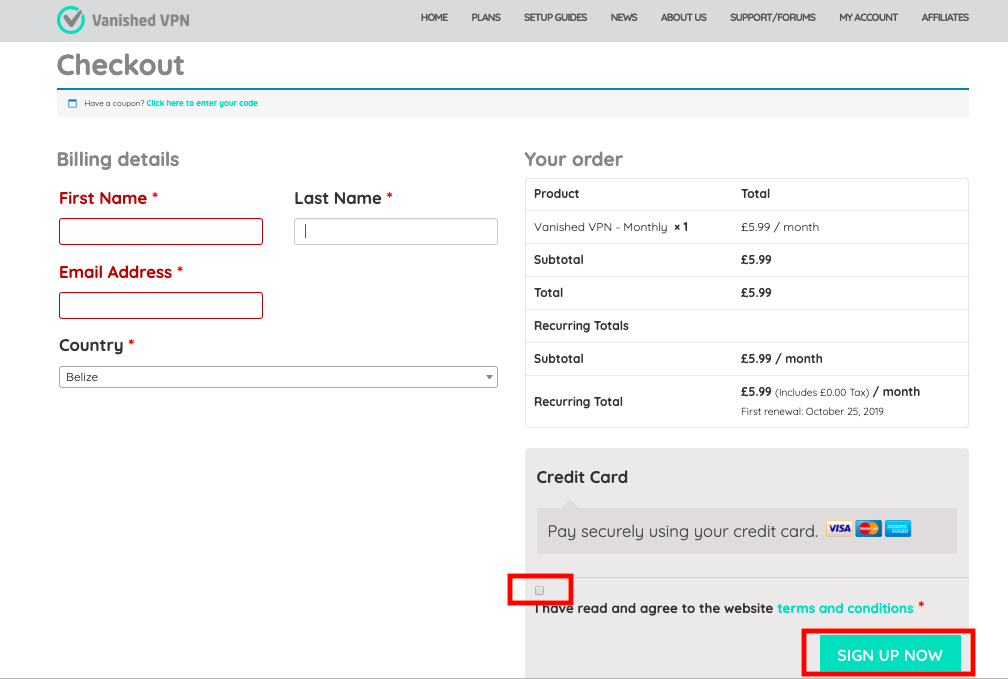Click the 'Billing details' heading

pos(118,159)
